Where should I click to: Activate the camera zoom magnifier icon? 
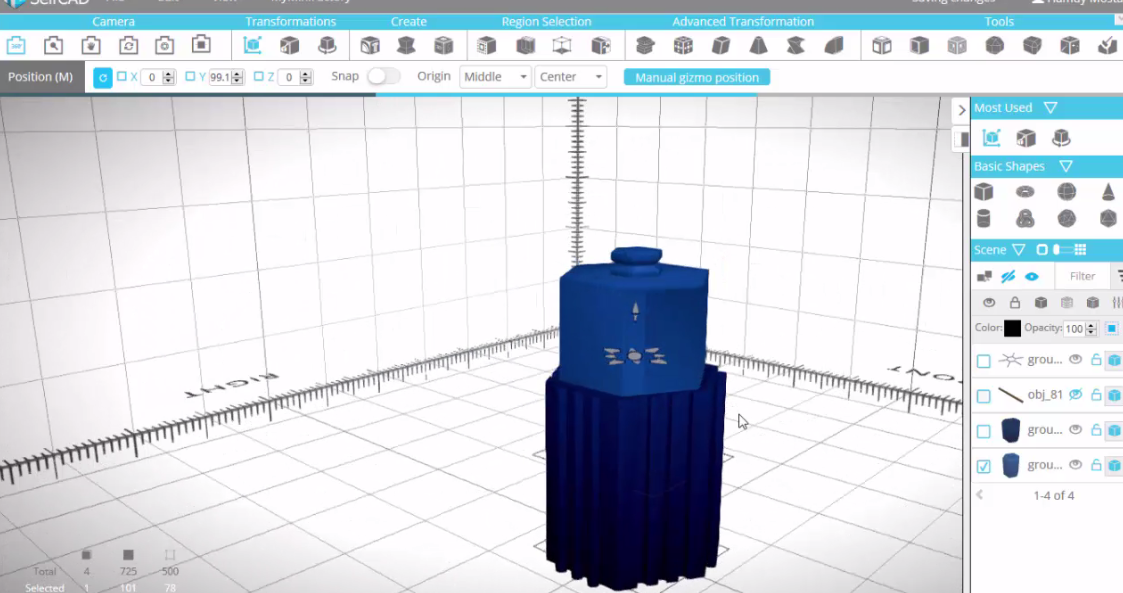[53, 46]
